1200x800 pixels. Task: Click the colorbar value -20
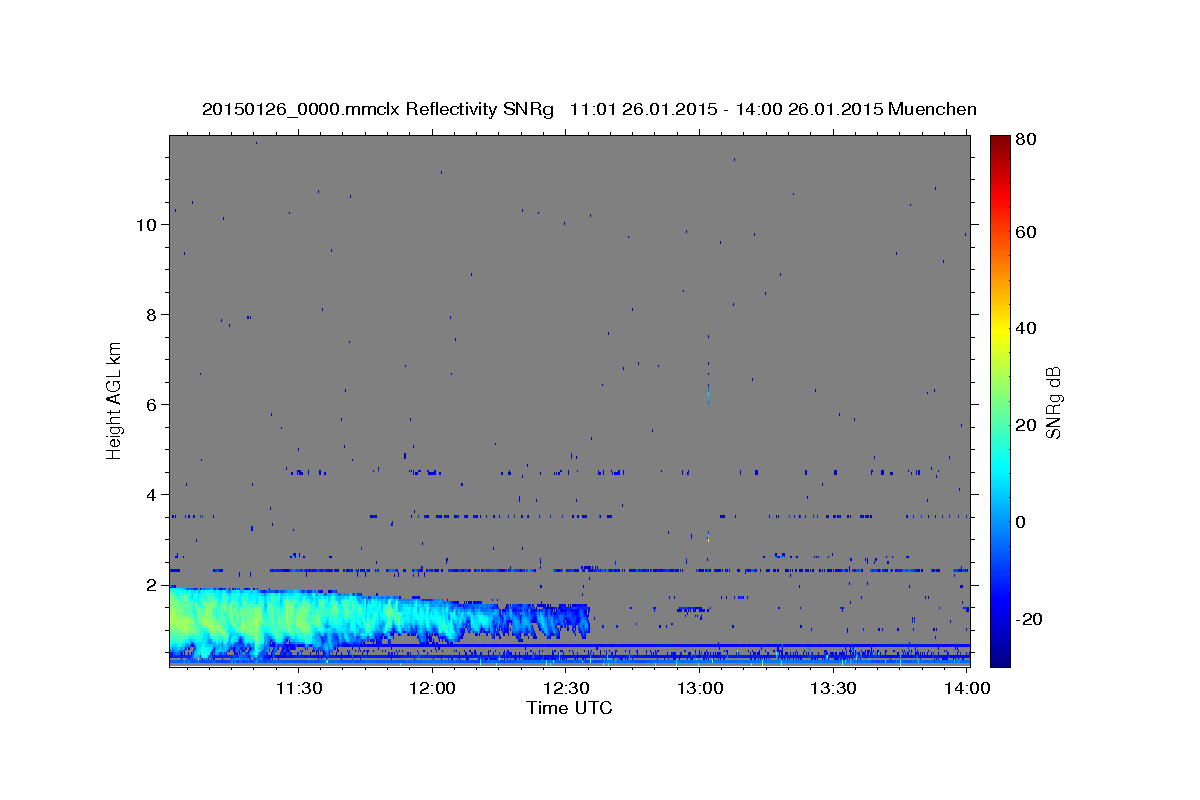pyautogui.click(x=1029, y=619)
